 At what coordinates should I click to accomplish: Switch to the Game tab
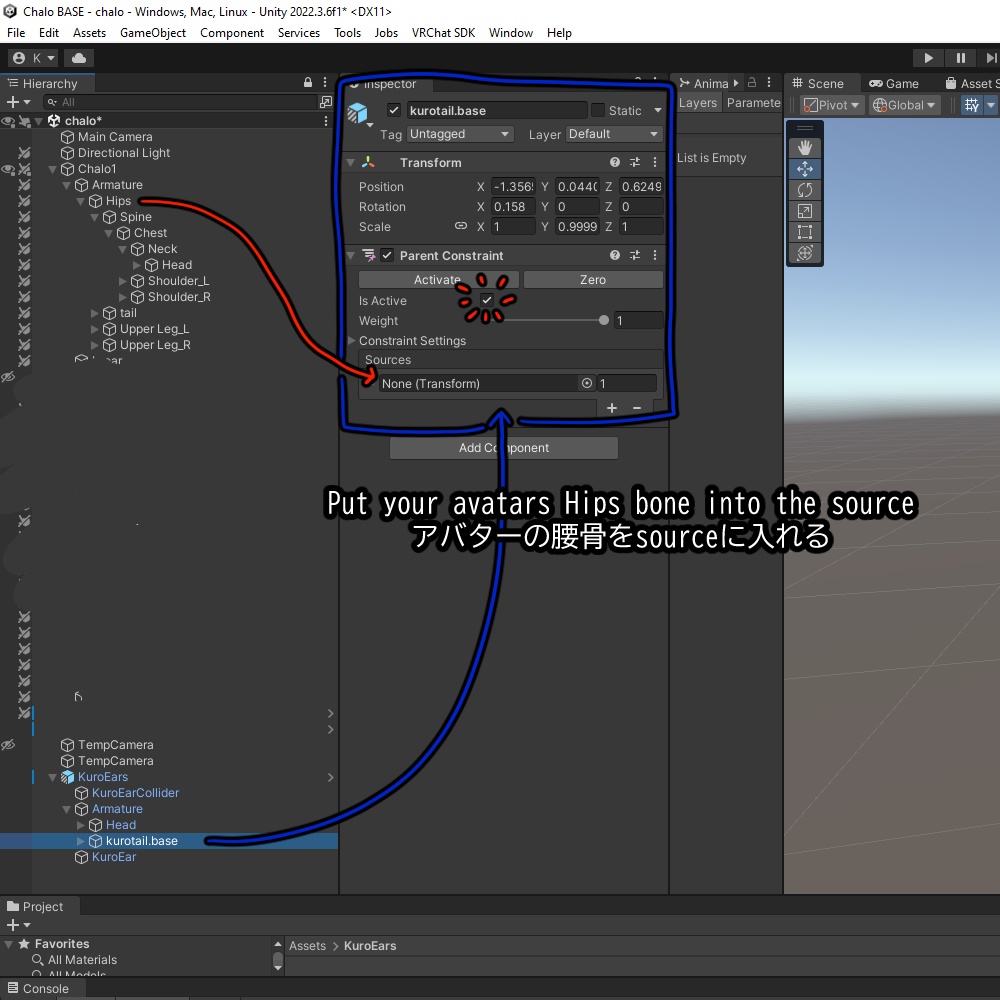893,84
